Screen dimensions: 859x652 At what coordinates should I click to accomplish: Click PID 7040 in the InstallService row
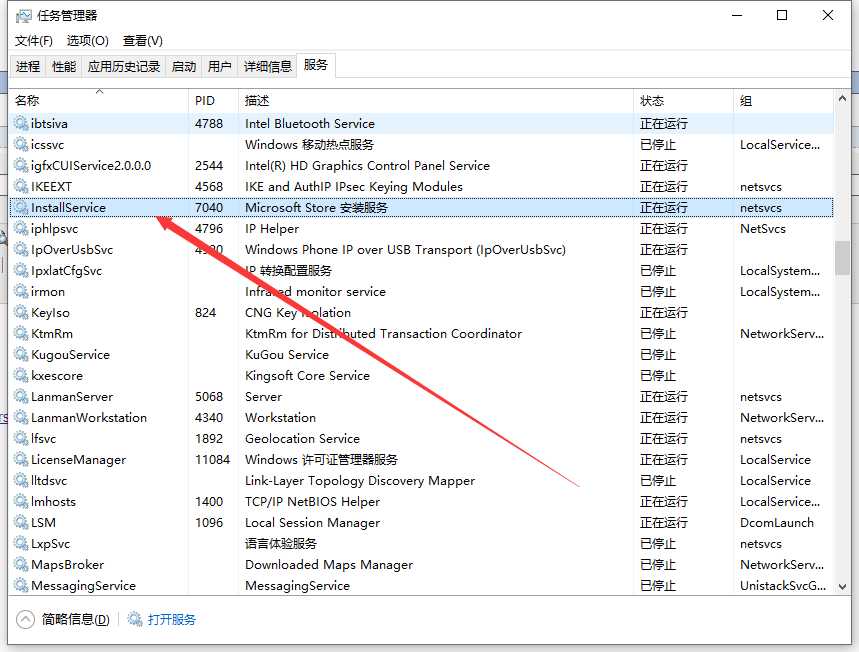[209, 208]
